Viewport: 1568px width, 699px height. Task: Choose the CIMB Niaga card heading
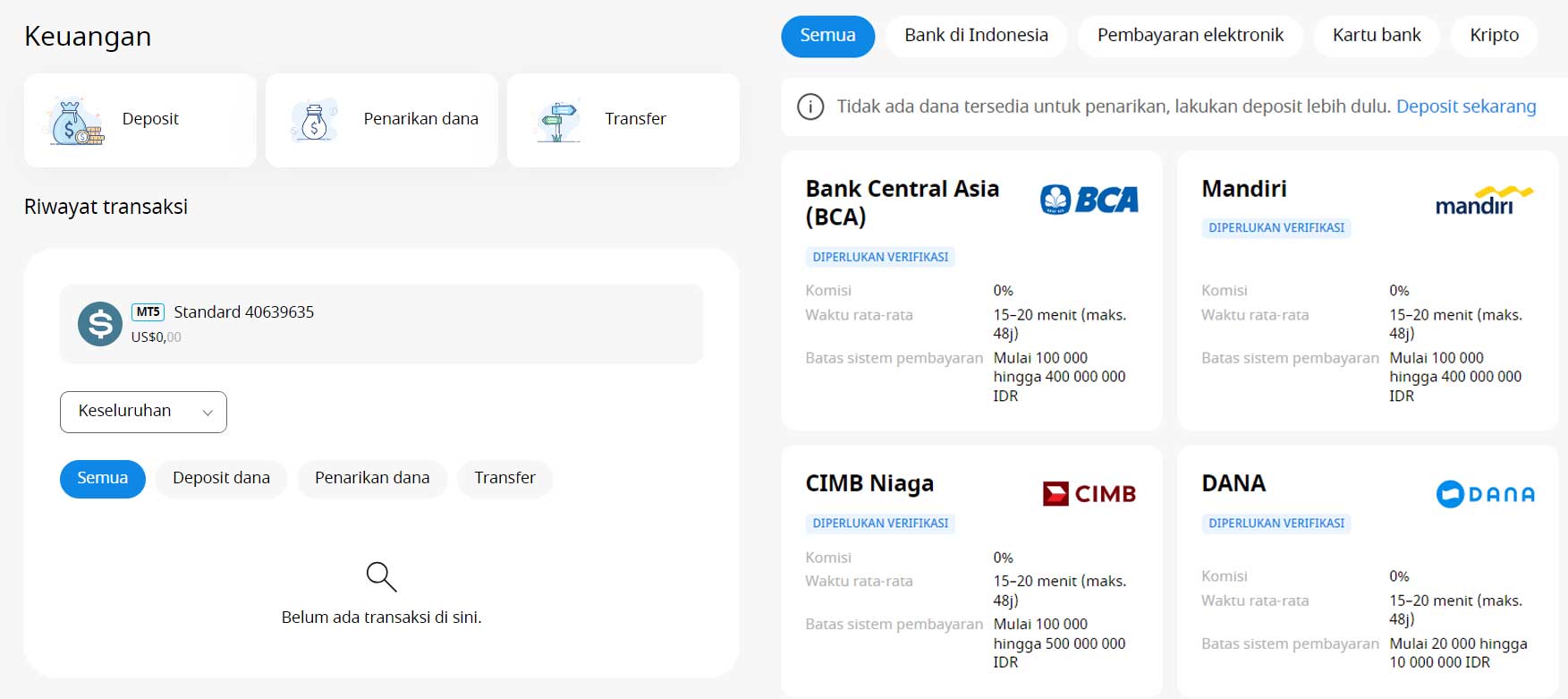[x=869, y=483]
